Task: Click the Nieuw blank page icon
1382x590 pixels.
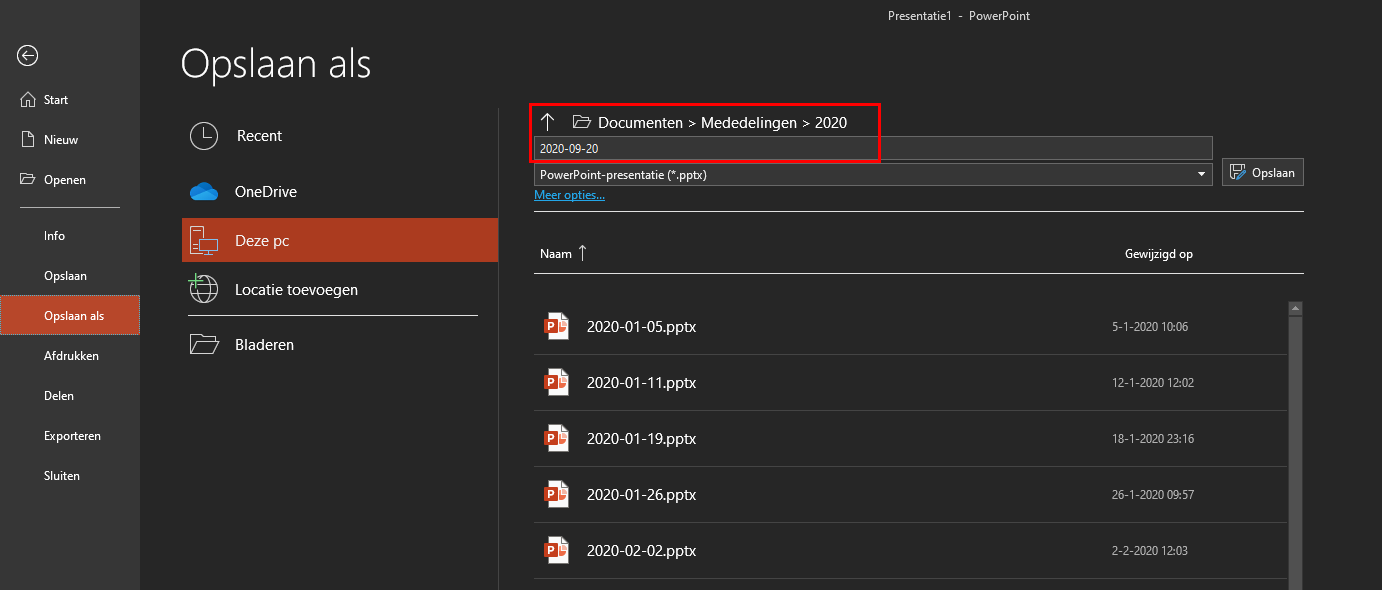Action: (x=28, y=140)
